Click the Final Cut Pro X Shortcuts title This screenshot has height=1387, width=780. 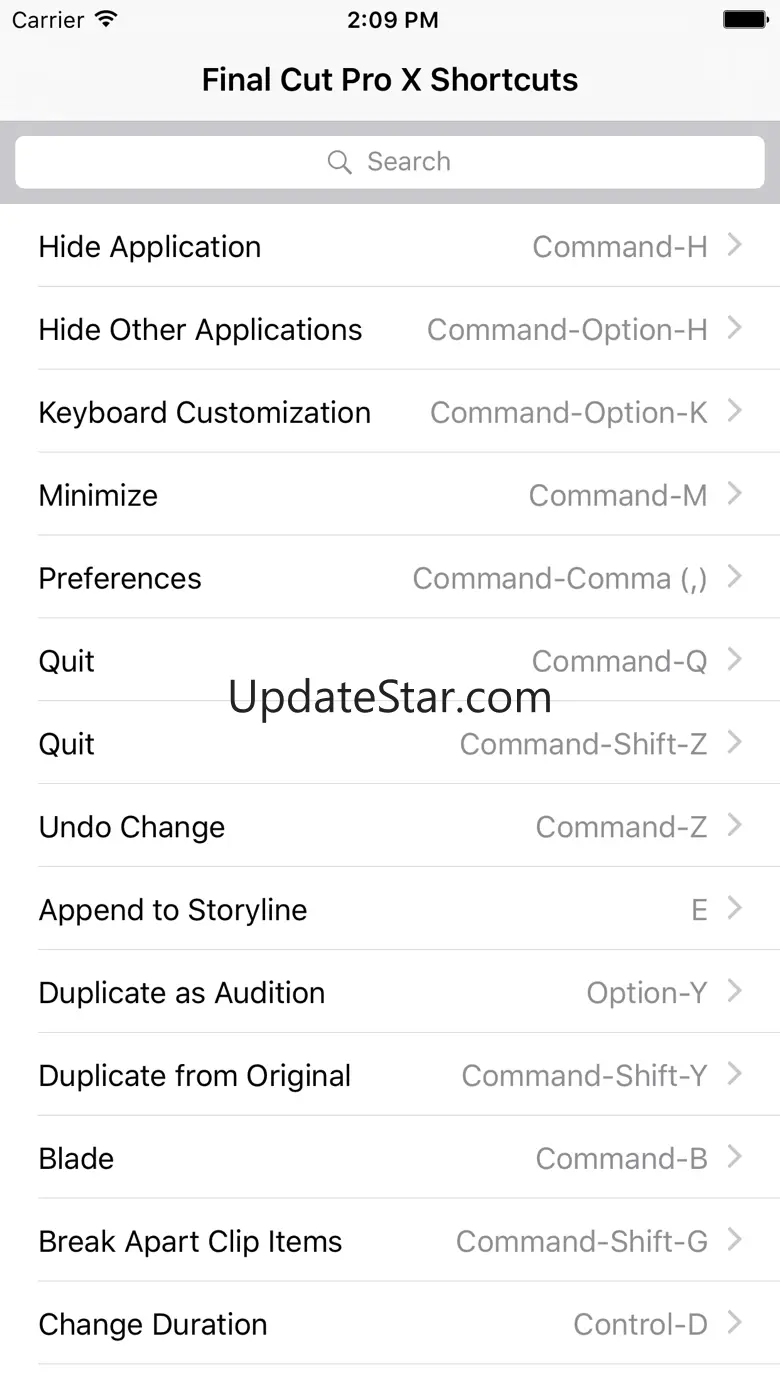[x=390, y=80]
